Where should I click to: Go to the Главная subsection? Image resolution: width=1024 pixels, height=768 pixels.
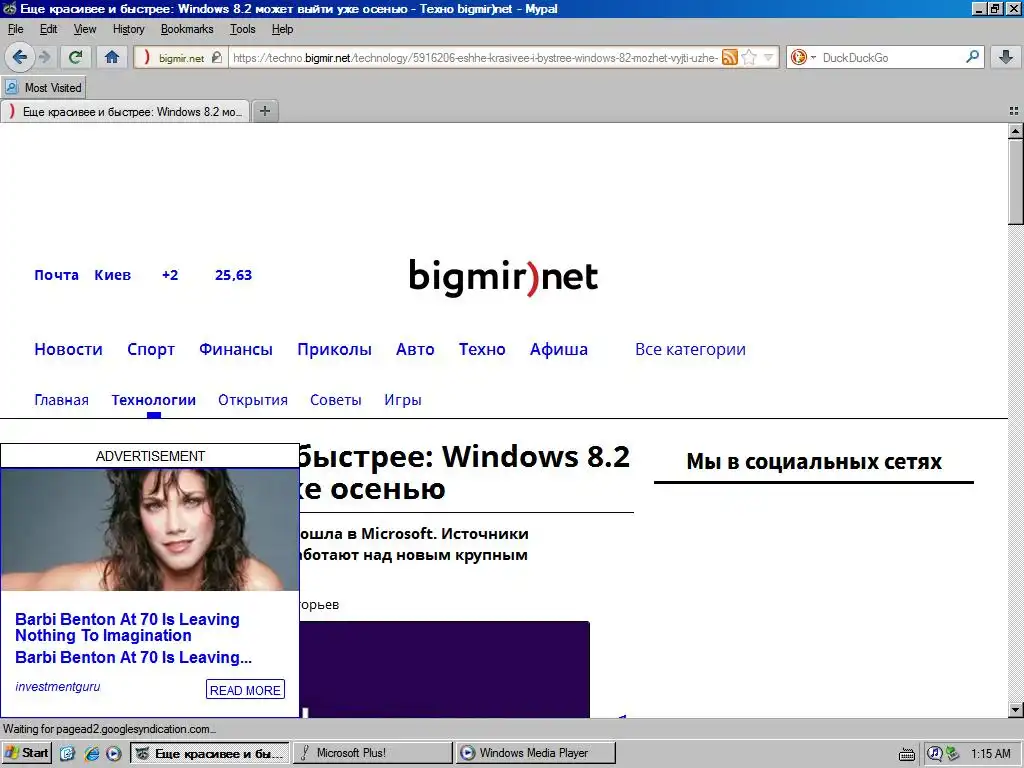click(61, 400)
